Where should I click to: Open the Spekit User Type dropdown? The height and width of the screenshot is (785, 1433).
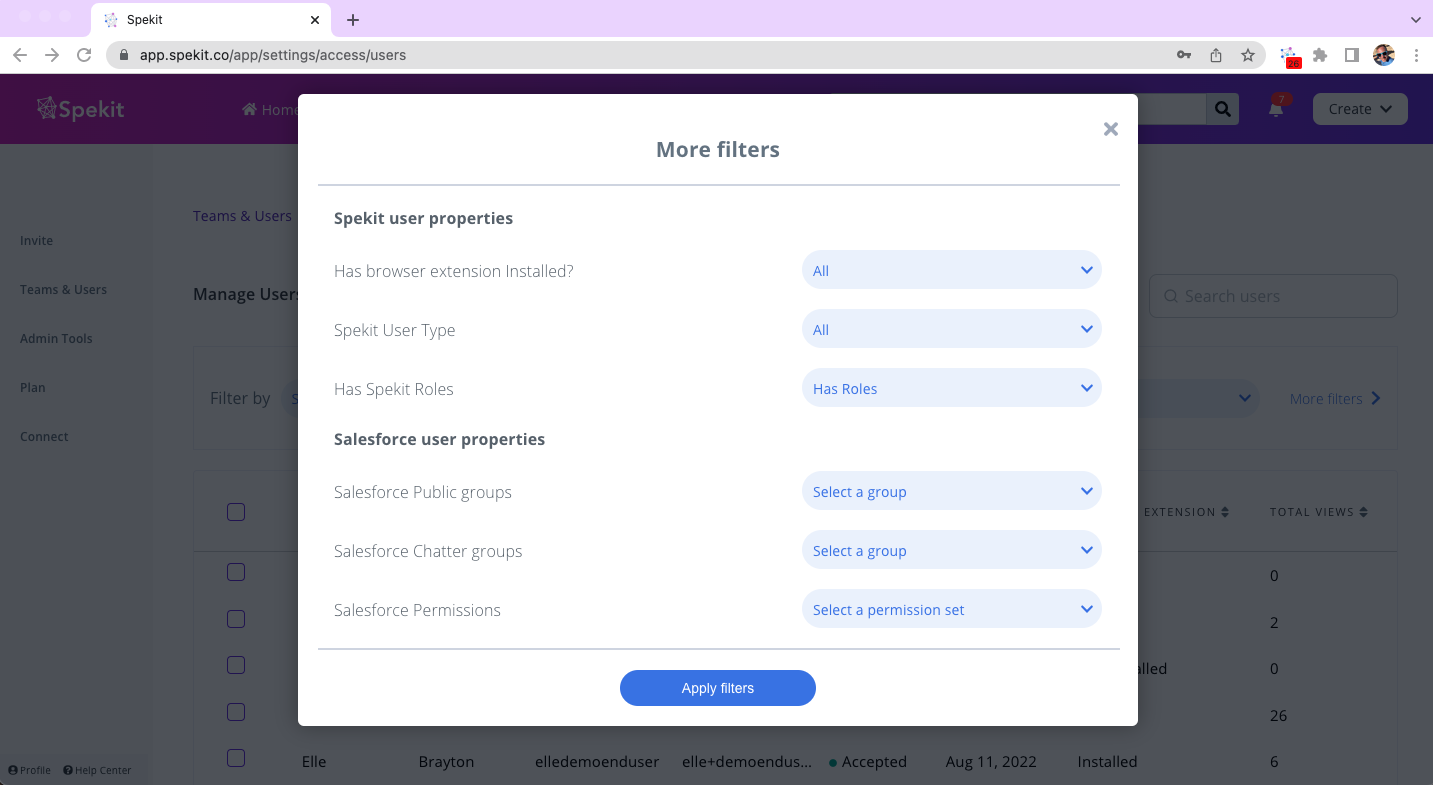pos(951,329)
